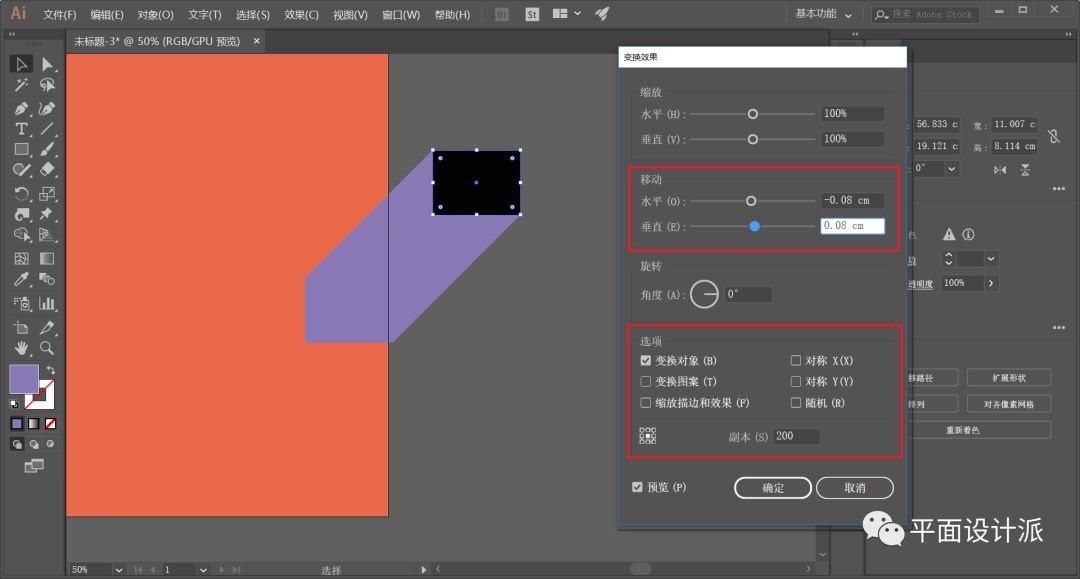Confirm with the 确定 button
Image resolution: width=1080 pixels, height=579 pixels.
(x=773, y=488)
